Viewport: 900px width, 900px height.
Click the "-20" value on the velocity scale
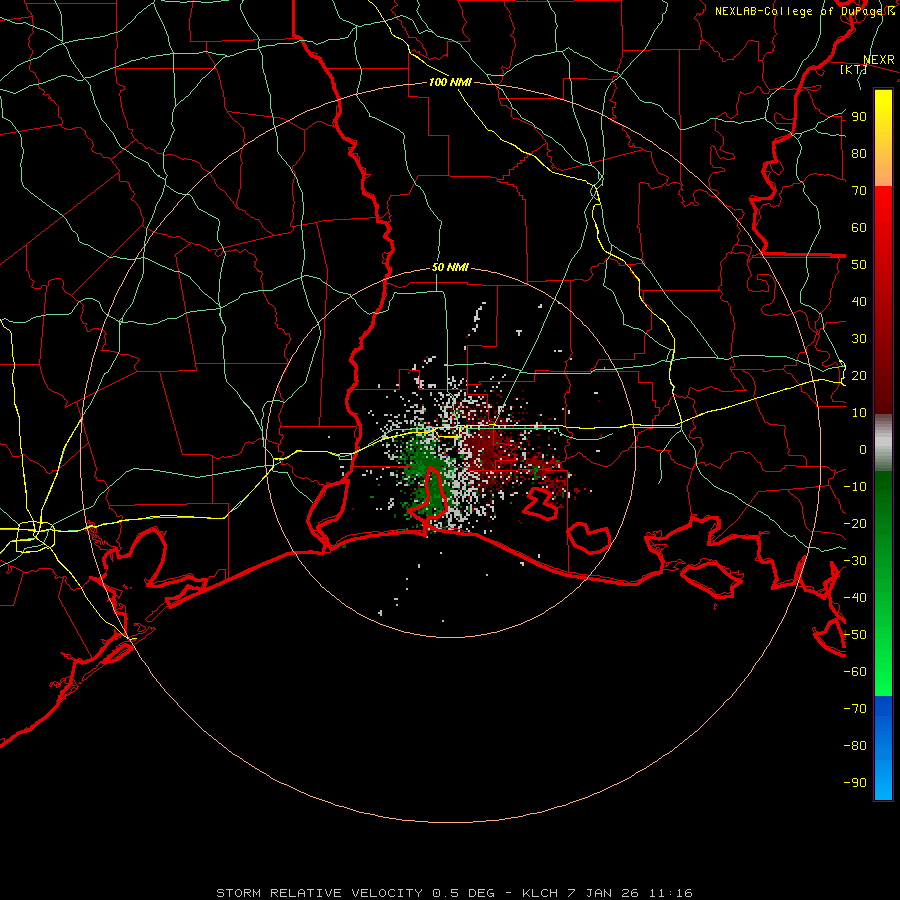[x=855, y=523]
